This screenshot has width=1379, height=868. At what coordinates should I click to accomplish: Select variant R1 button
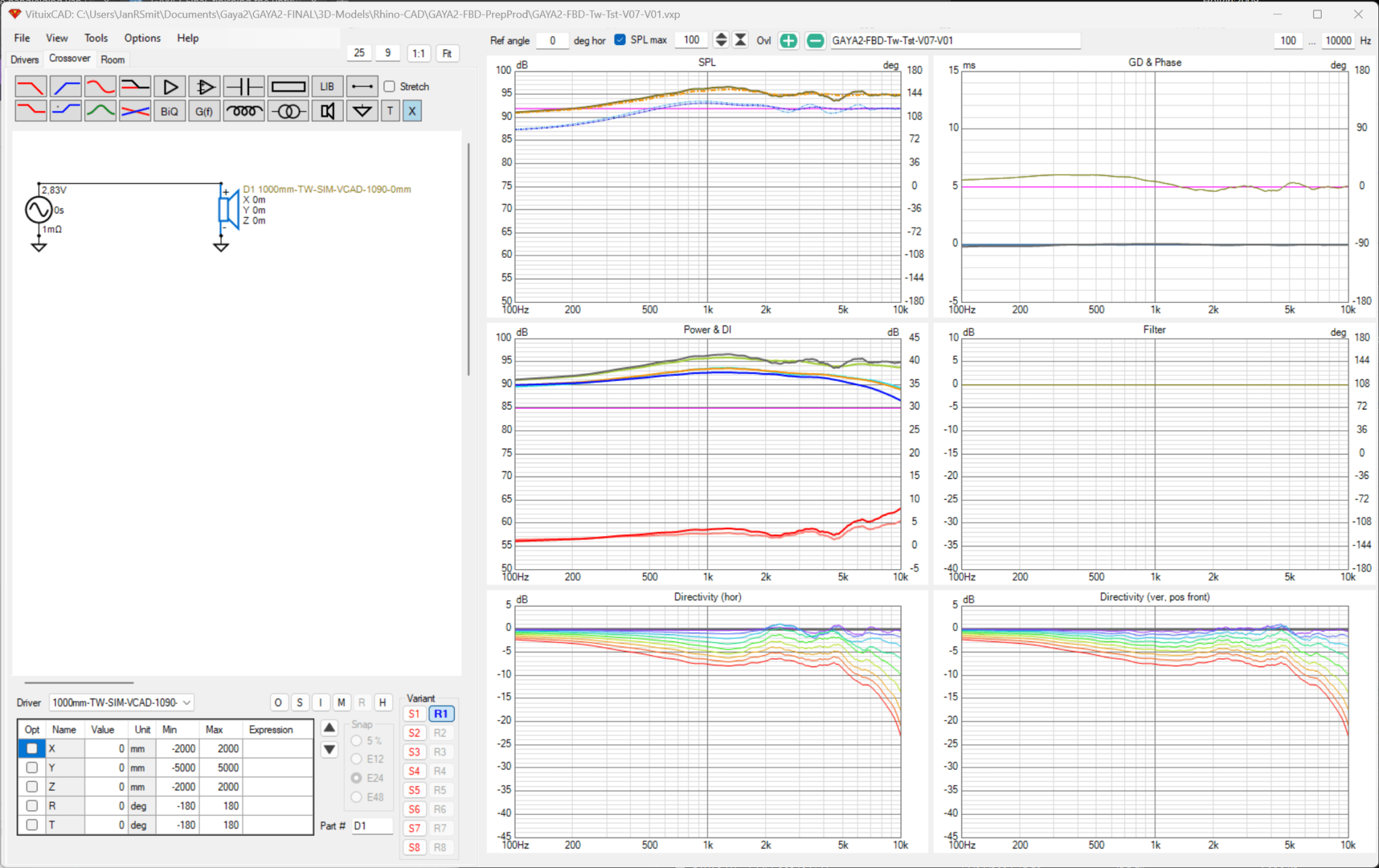(x=441, y=714)
